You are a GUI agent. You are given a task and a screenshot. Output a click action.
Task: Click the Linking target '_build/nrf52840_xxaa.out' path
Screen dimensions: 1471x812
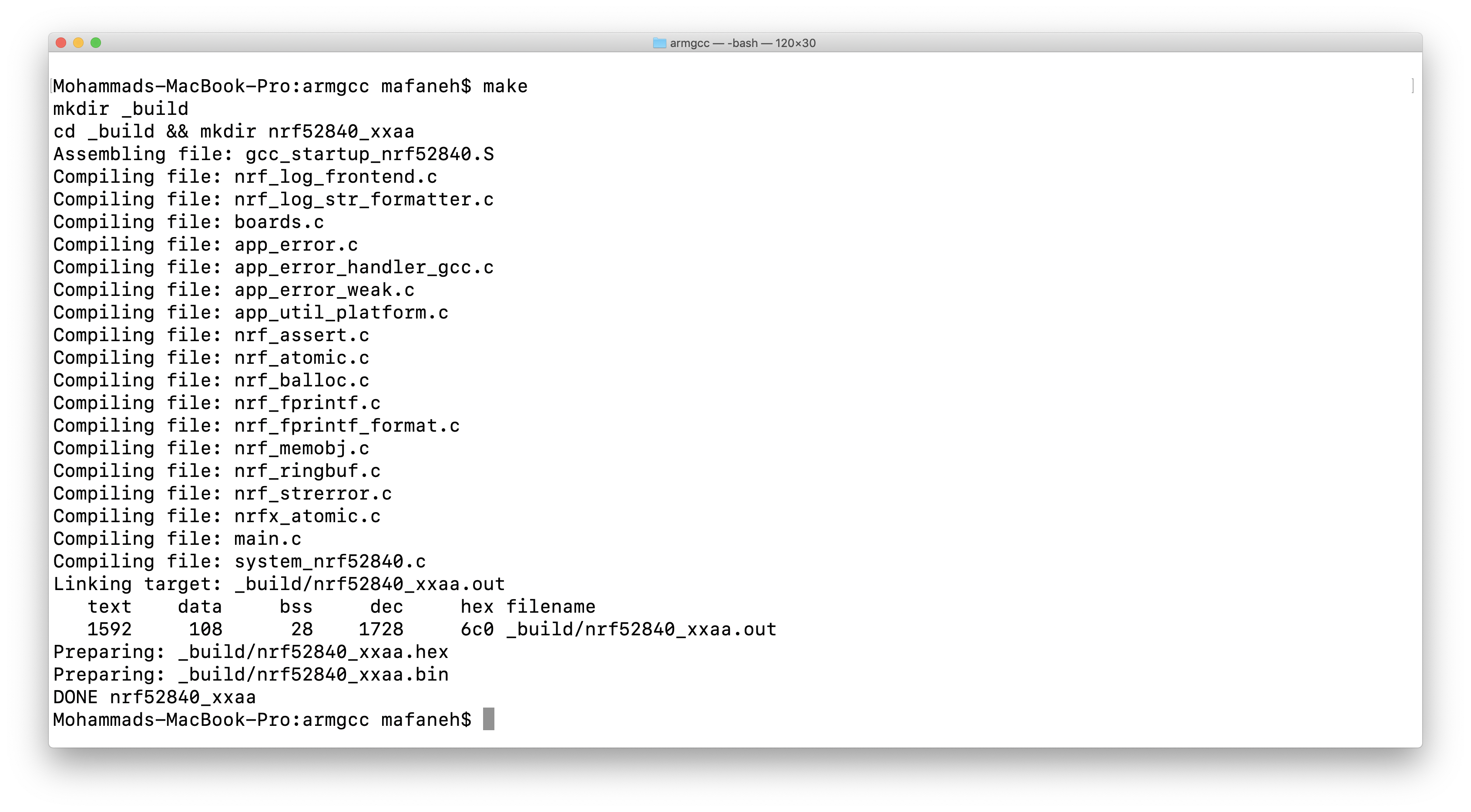click(369, 584)
